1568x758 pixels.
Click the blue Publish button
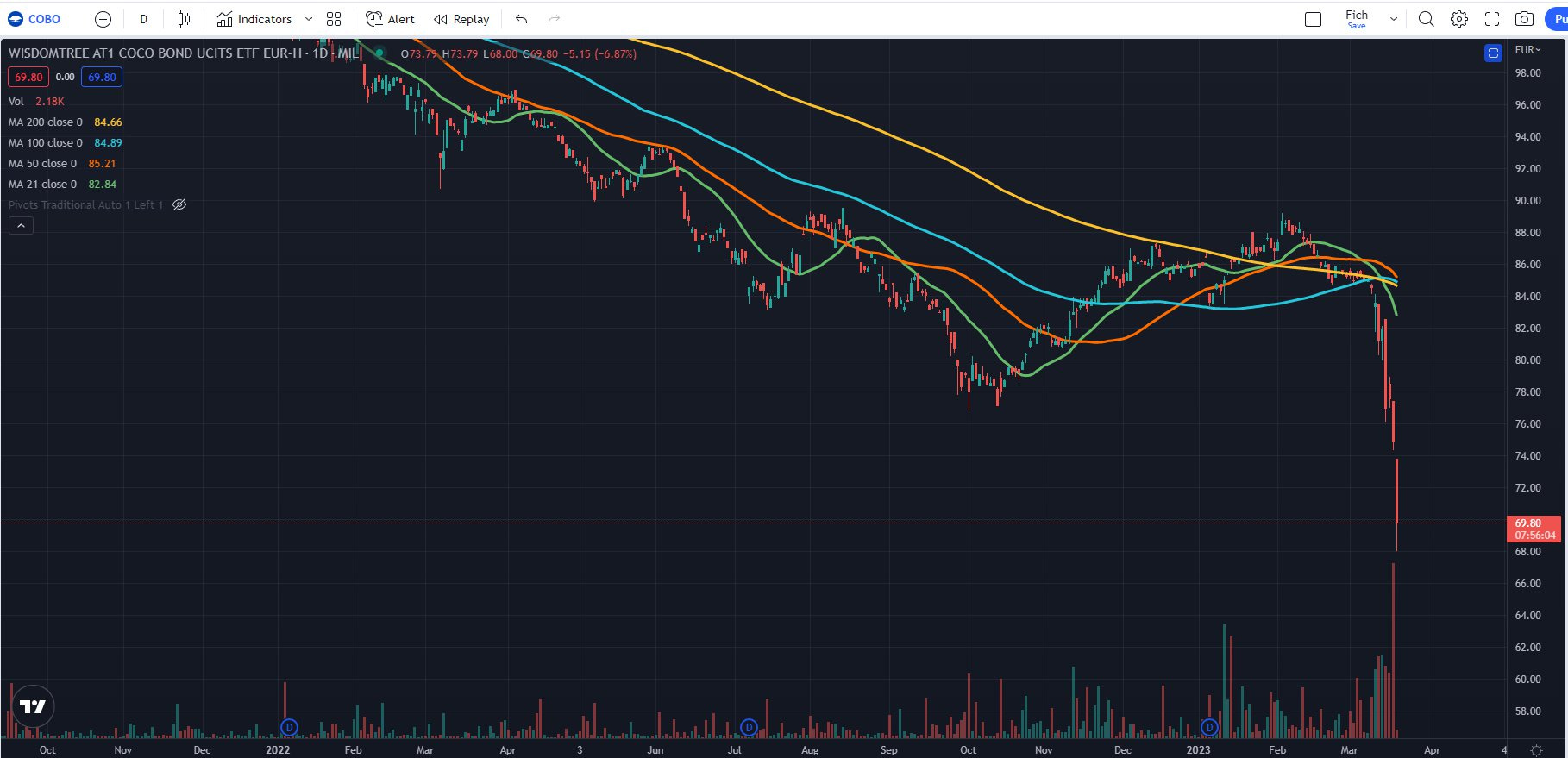coord(1557,19)
